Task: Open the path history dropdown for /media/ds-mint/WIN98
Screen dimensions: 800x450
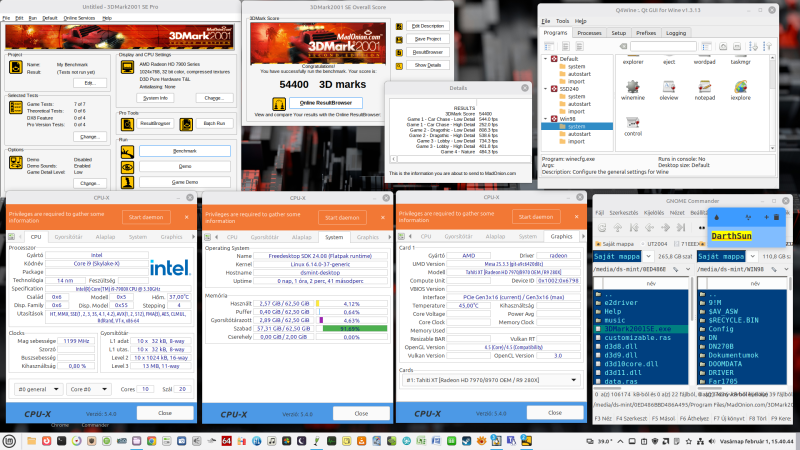Action: pyautogui.click(x=786, y=269)
